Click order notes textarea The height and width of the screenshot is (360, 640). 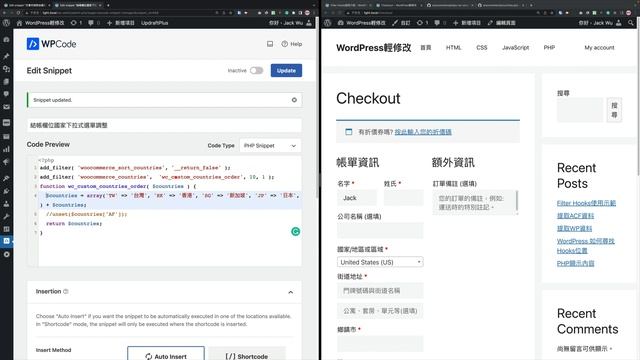(475, 202)
